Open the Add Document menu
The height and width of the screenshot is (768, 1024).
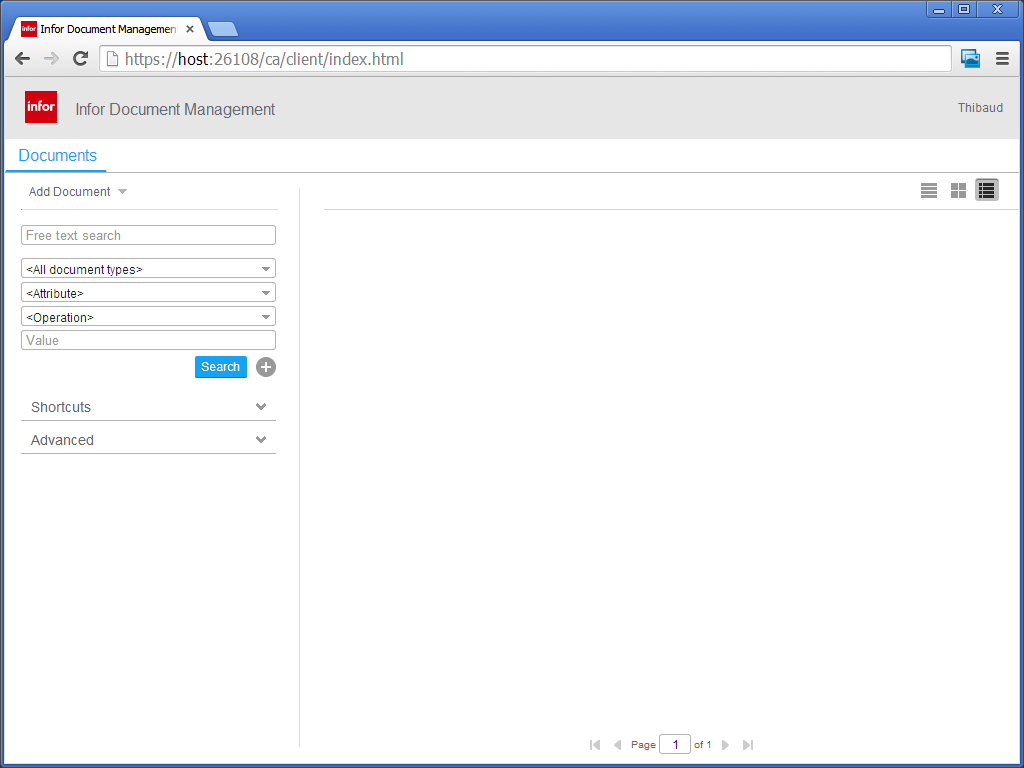point(77,192)
